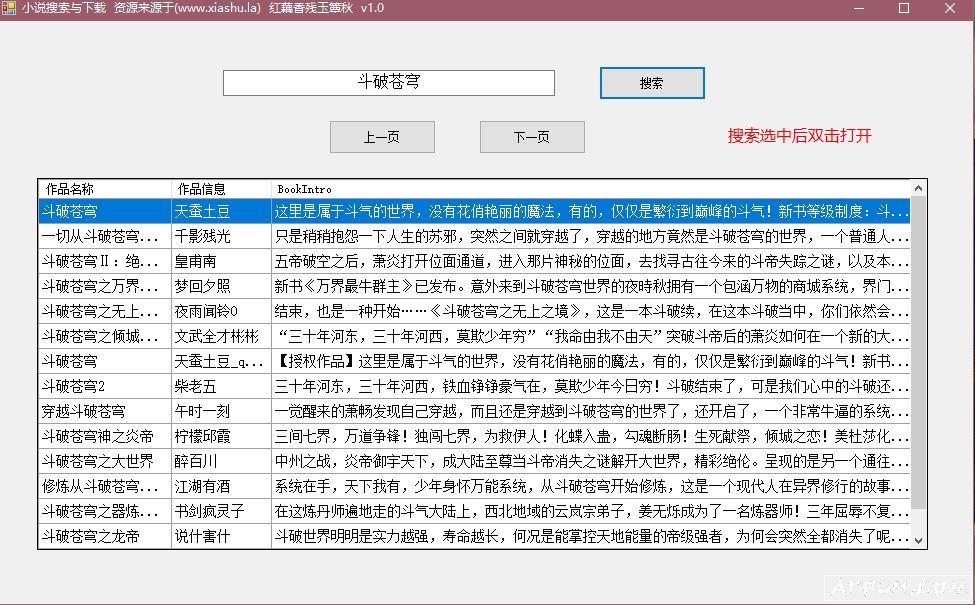This screenshot has width=975, height=605.
Task: Go to the next page with 下一页
Action: tap(532, 136)
